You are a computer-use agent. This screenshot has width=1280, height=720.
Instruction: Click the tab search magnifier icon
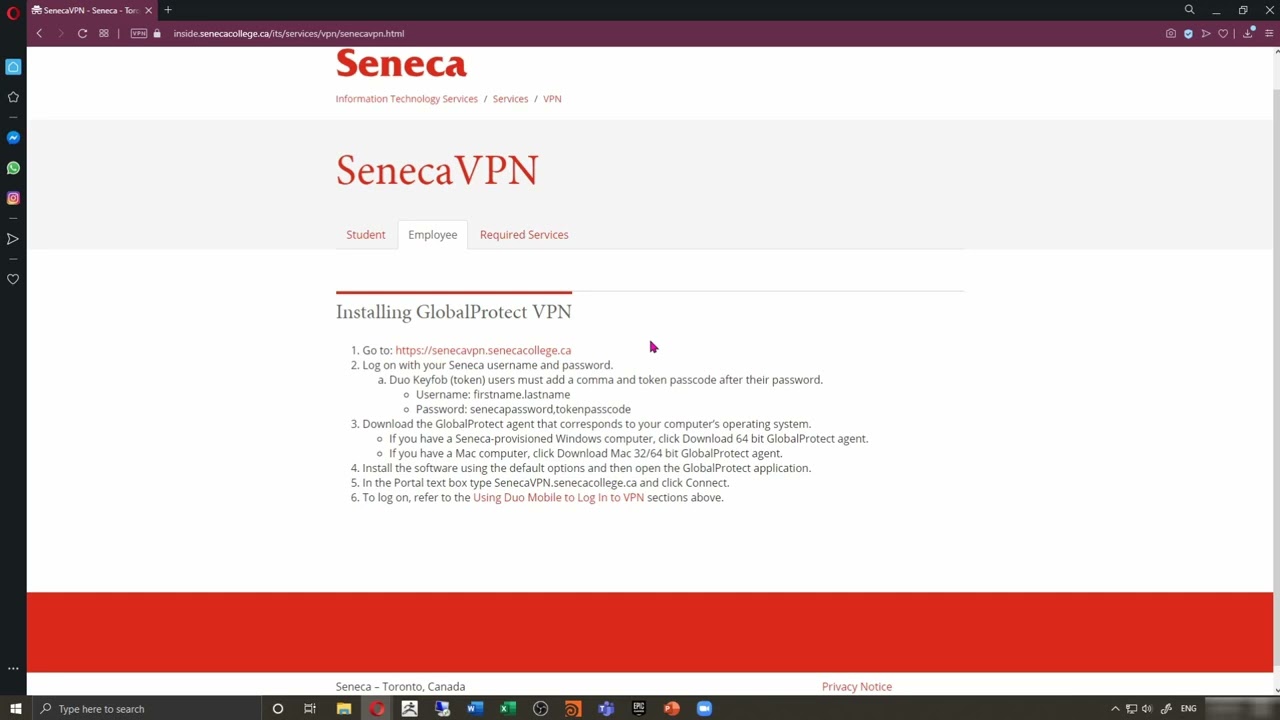(1189, 10)
